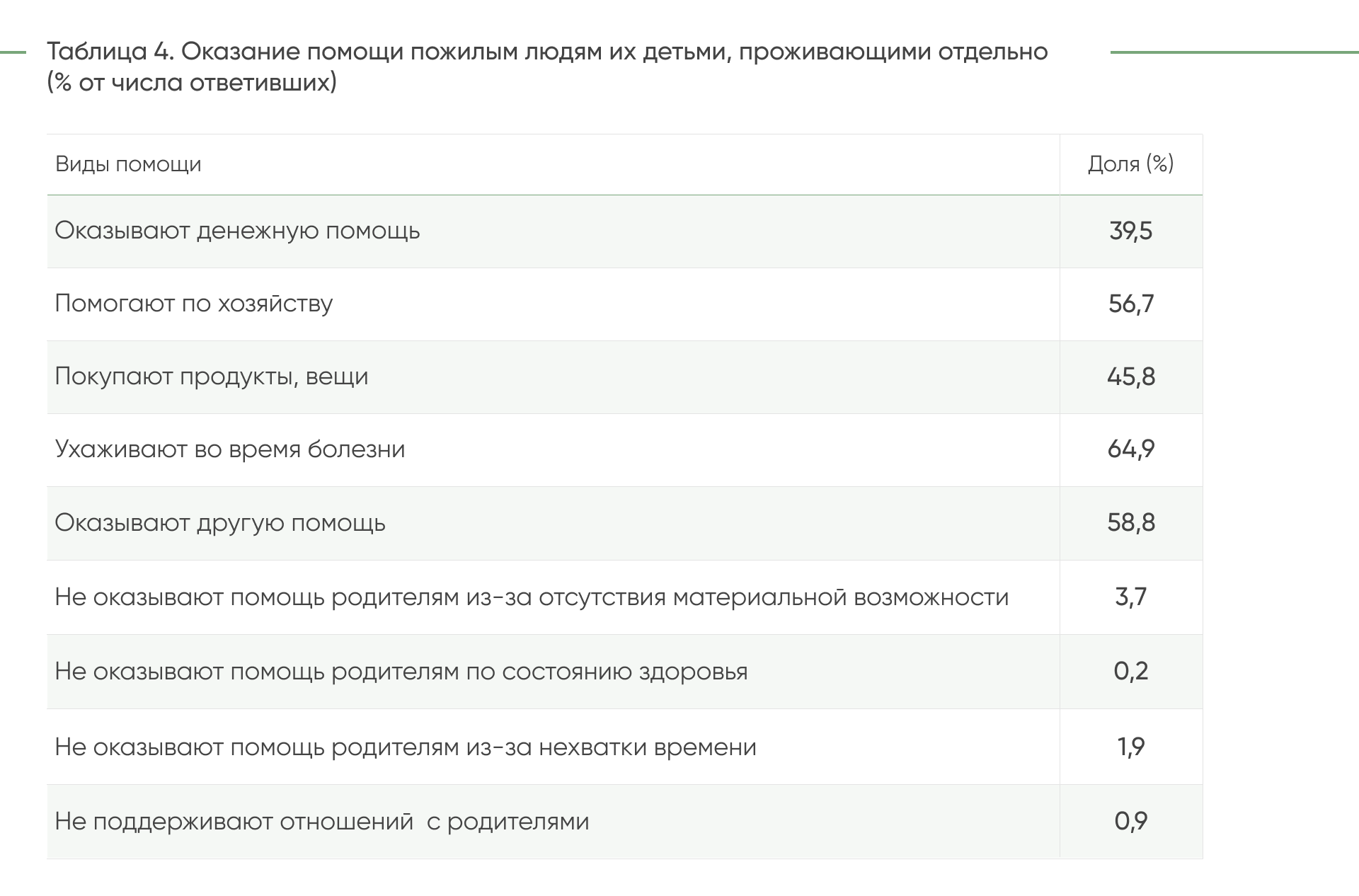The image size is (1359, 896).
Task: Click the value 0,9
Action: (x=1130, y=821)
